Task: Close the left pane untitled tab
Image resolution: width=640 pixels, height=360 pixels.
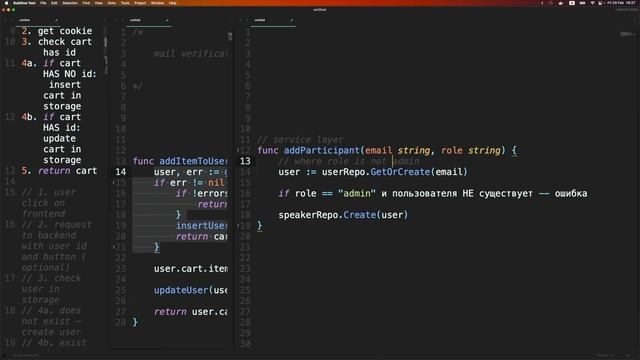Action: click(x=56, y=20)
